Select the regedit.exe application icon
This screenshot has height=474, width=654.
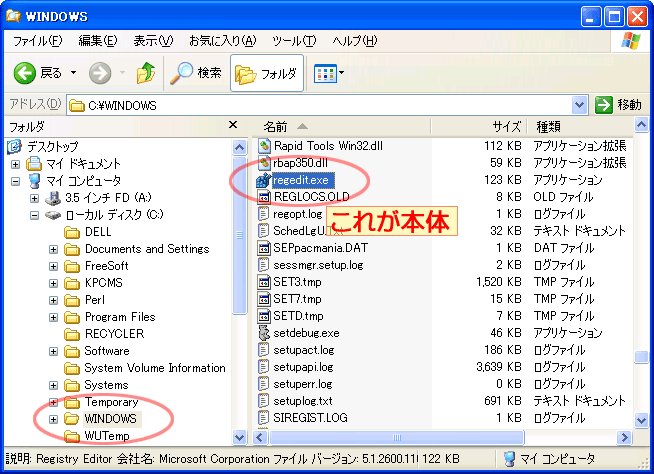click(x=263, y=180)
